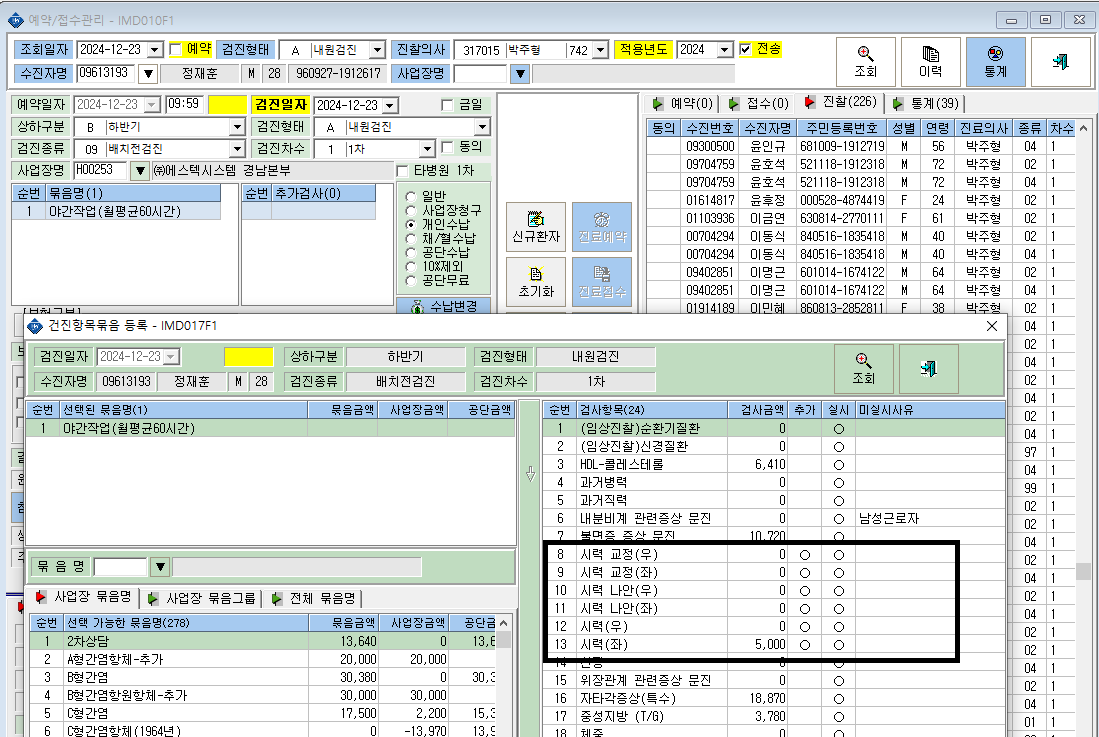The height and width of the screenshot is (737, 1099).
Task: Select the 2차상담 row in bundle list
Action: 263,641
